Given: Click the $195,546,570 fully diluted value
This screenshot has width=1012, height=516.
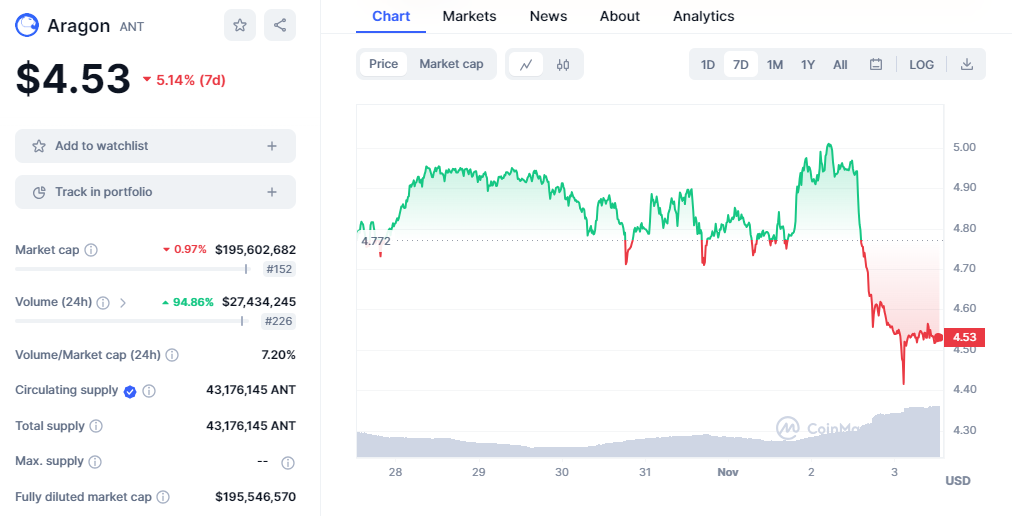Looking at the screenshot, I should coord(256,497).
